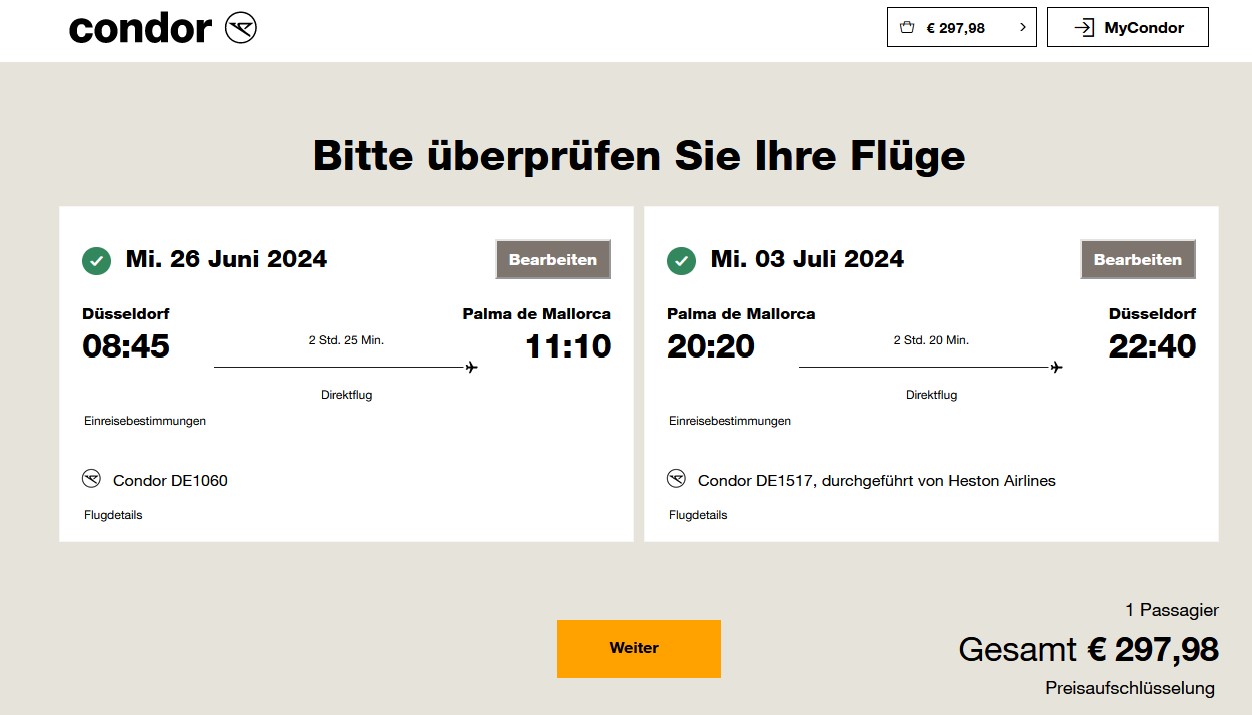Open Flugdetails for the Palma return flight
Viewport: 1252px width, 715px height.
(697, 515)
